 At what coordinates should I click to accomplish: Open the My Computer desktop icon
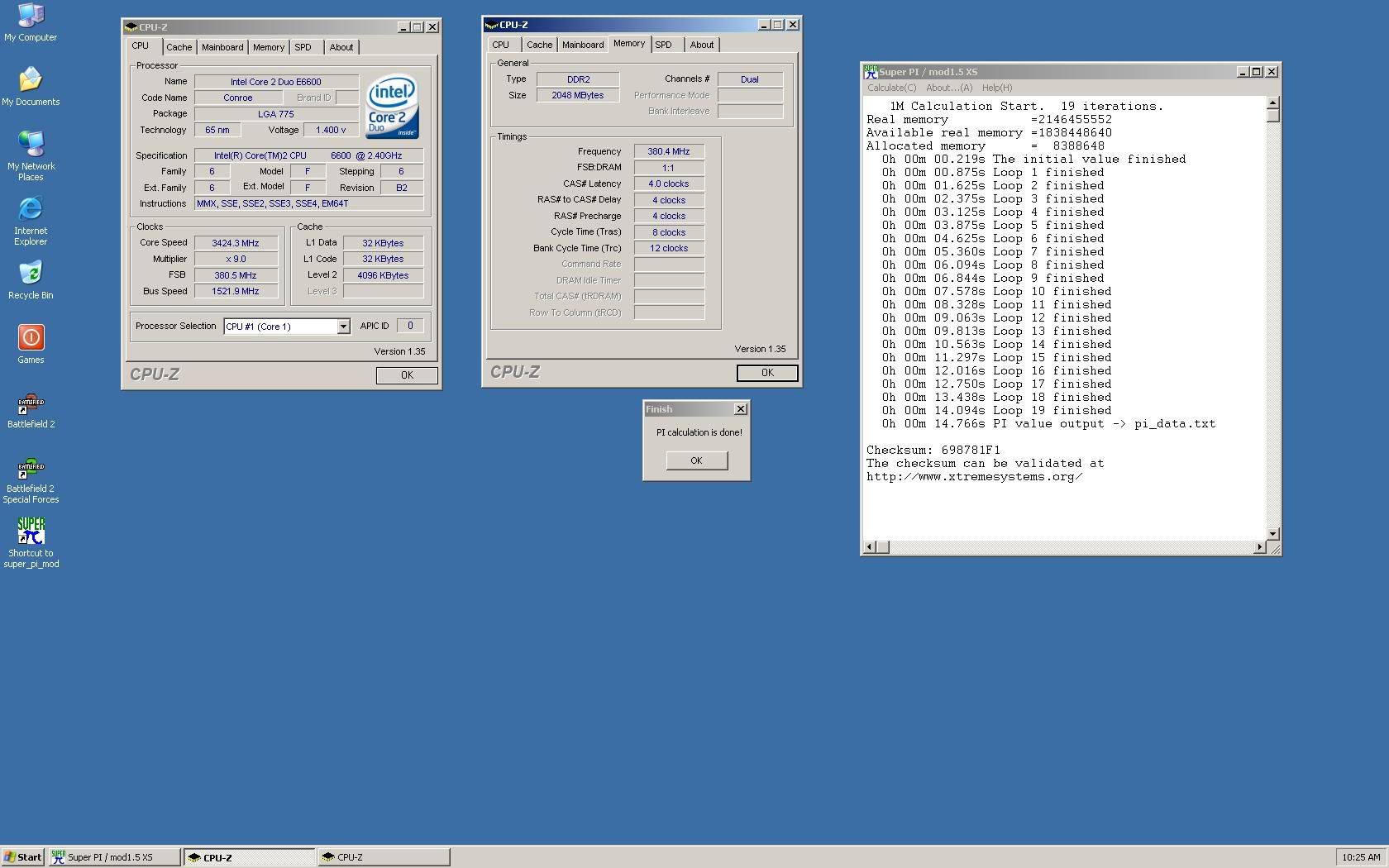click(x=31, y=17)
